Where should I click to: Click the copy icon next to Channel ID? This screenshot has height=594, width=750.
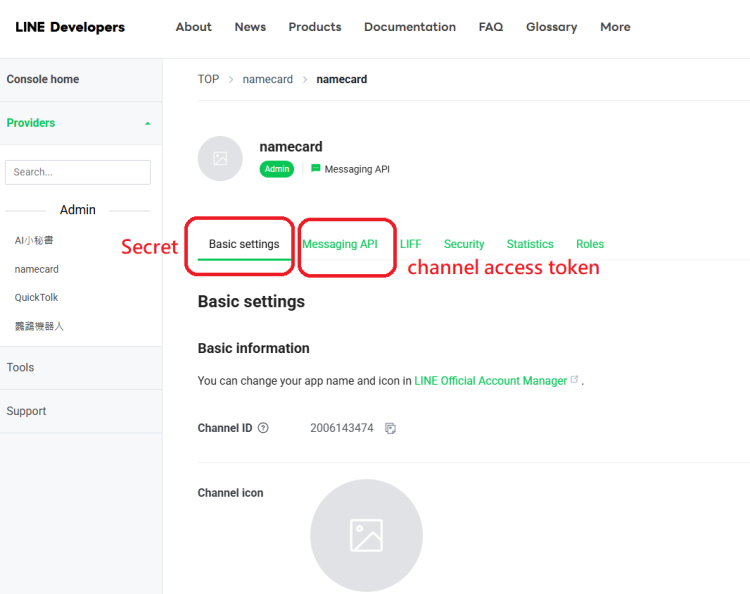[391, 429]
